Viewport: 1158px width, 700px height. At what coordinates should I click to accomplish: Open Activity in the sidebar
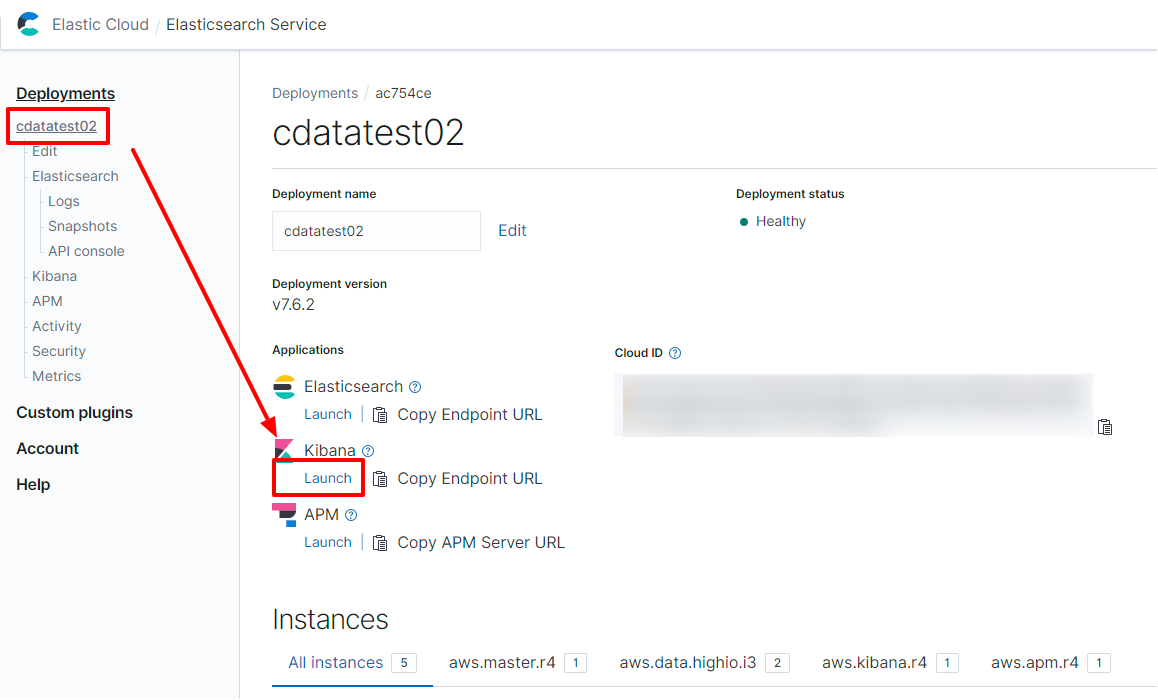point(57,326)
